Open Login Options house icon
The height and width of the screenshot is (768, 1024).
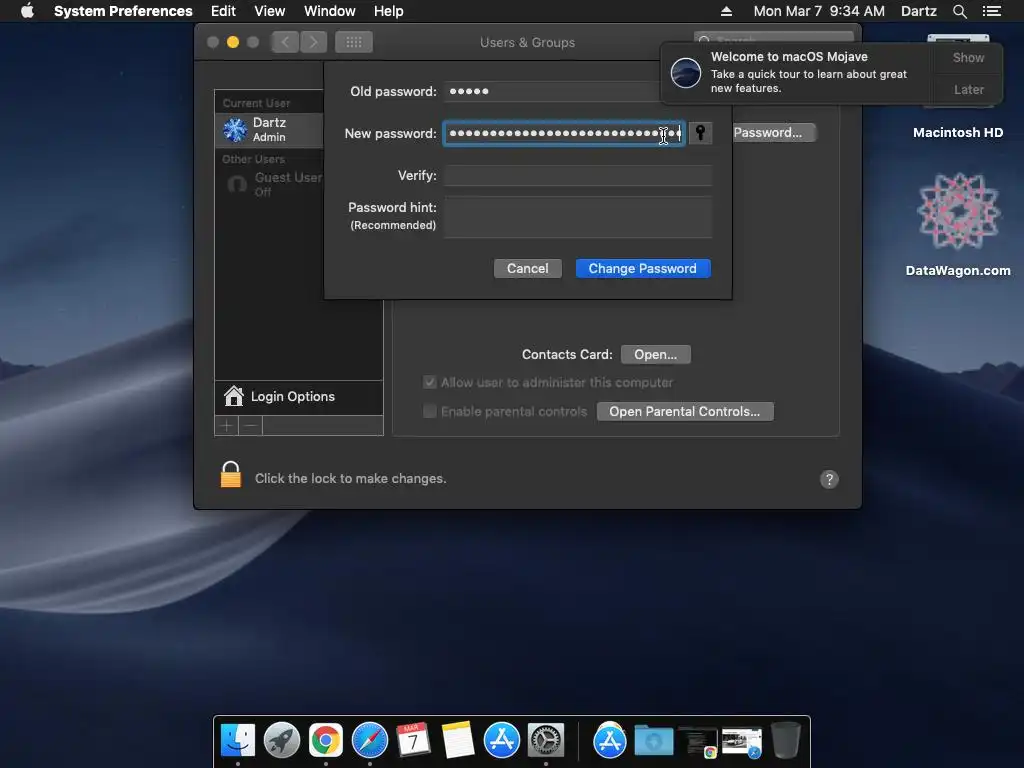[x=233, y=396]
